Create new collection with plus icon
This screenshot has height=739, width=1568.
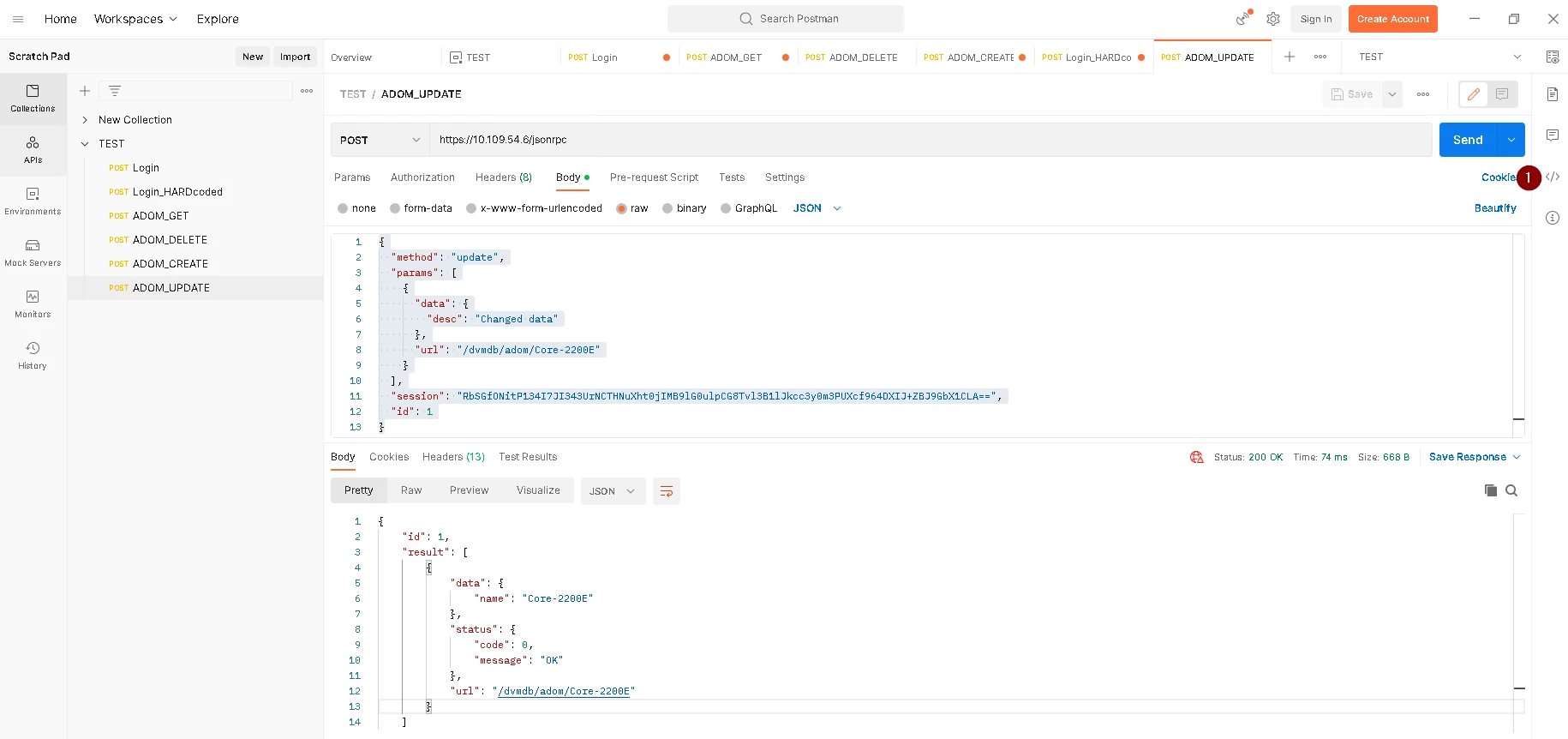pyautogui.click(x=85, y=91)
